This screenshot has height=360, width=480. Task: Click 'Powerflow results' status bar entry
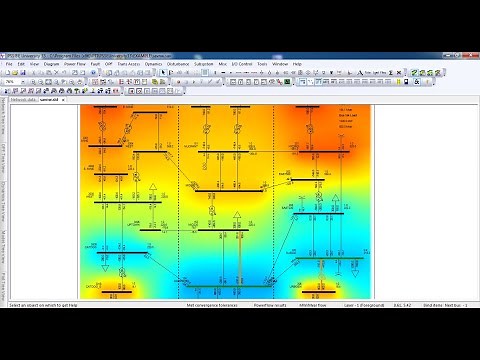click(x=270, y=305)
